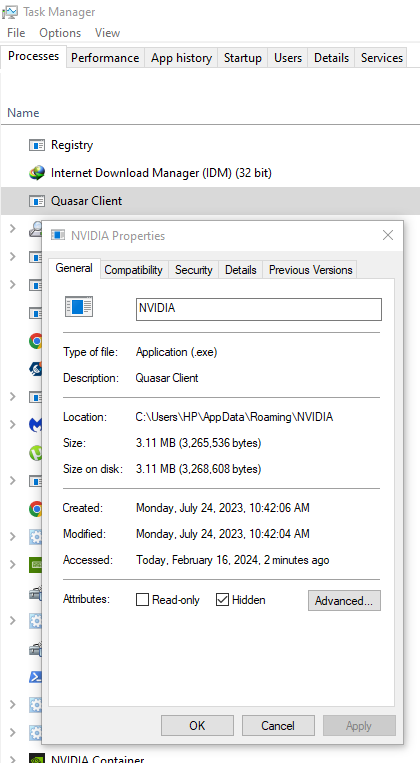
Task: Sort by the Name column header
Action: click(x=23, y=113)
